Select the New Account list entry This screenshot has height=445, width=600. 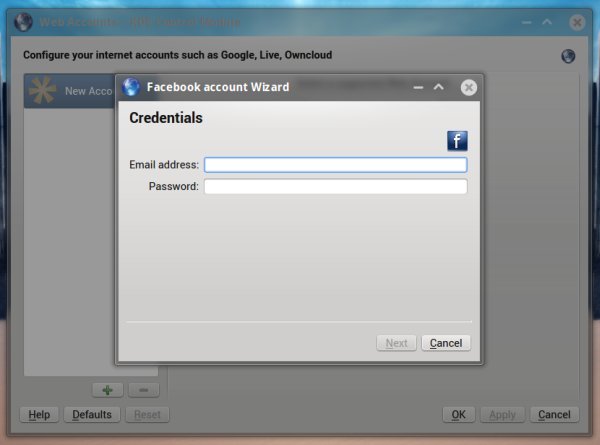click(70, 91)
